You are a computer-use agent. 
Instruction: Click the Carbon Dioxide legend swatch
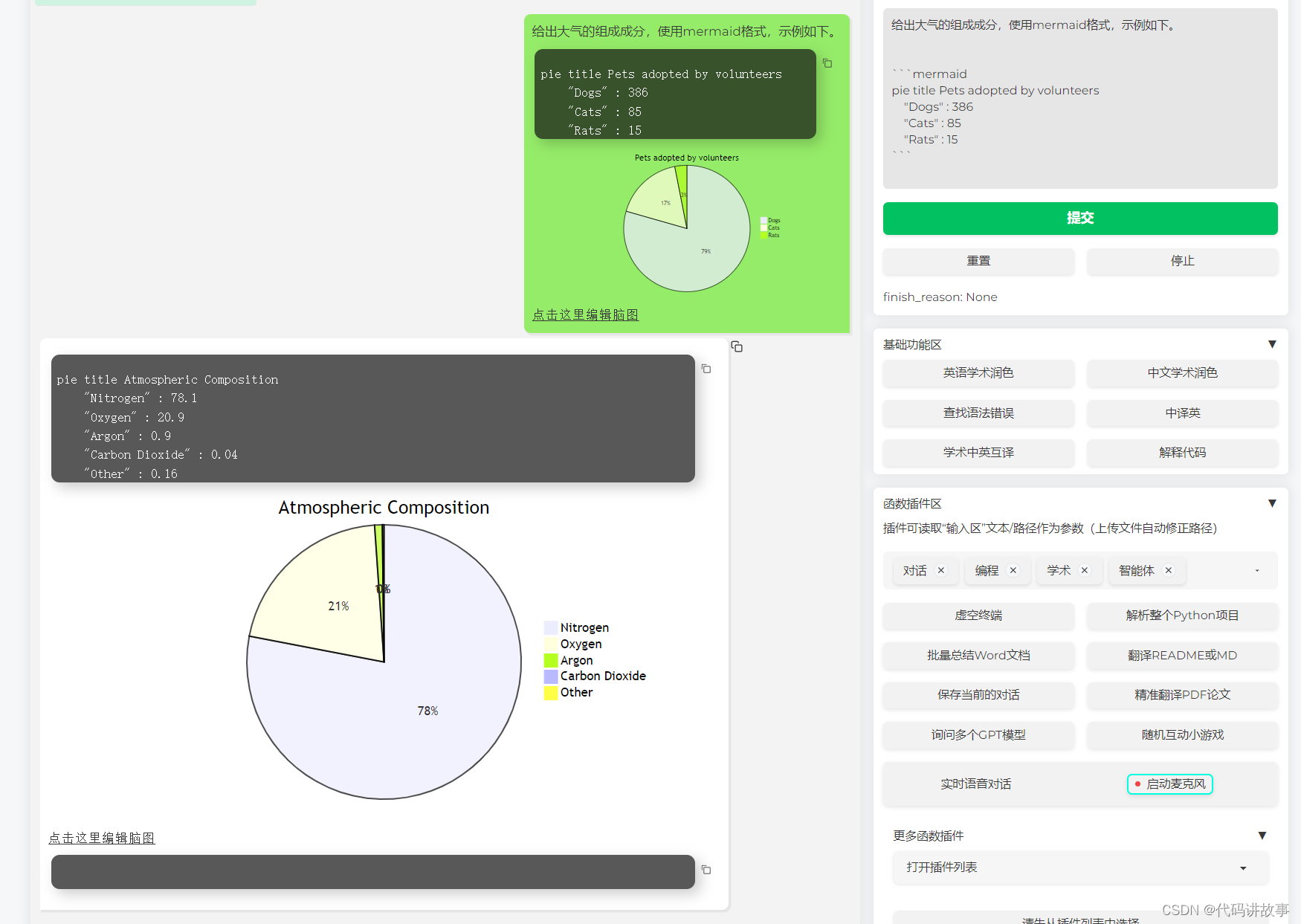[551, 676]
